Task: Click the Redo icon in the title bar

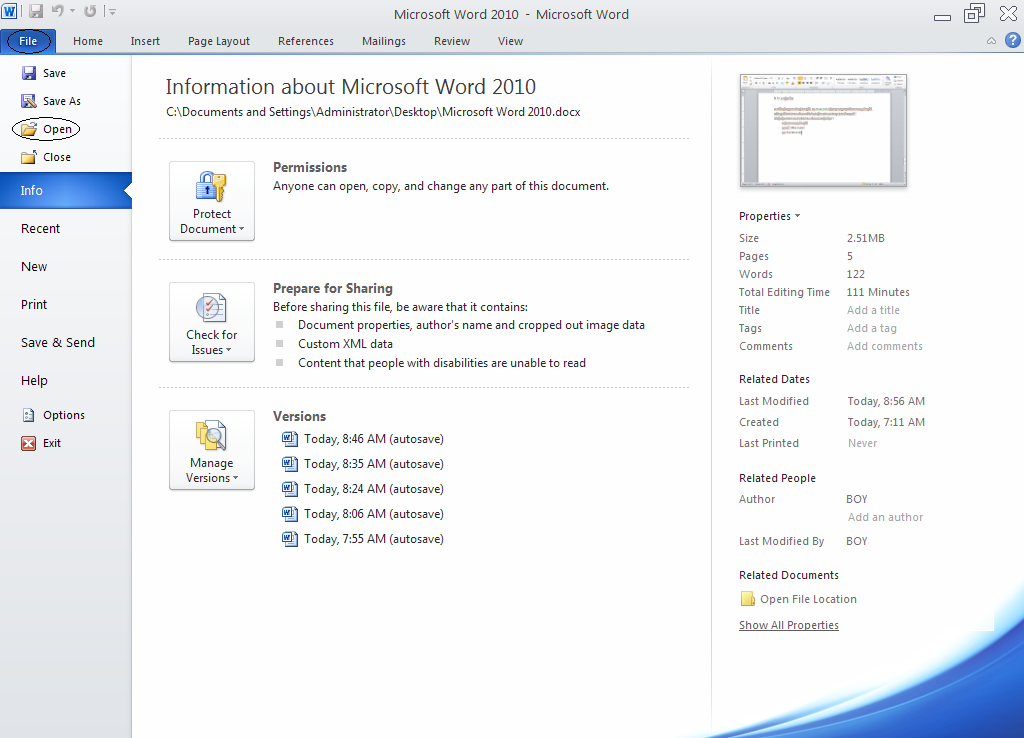Action: [x=90, y=11]
